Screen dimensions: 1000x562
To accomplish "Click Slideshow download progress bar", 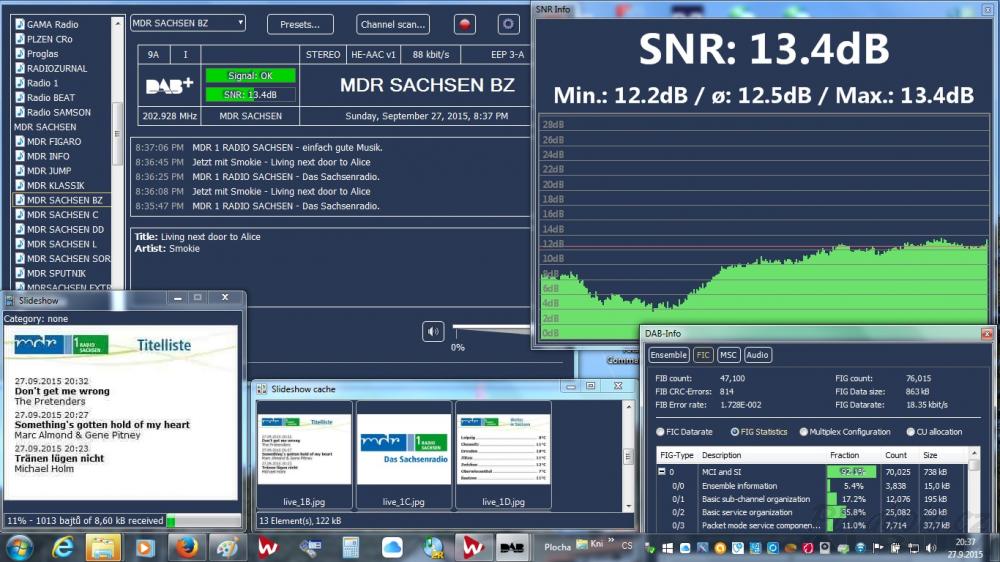I will tap(203, 521).
